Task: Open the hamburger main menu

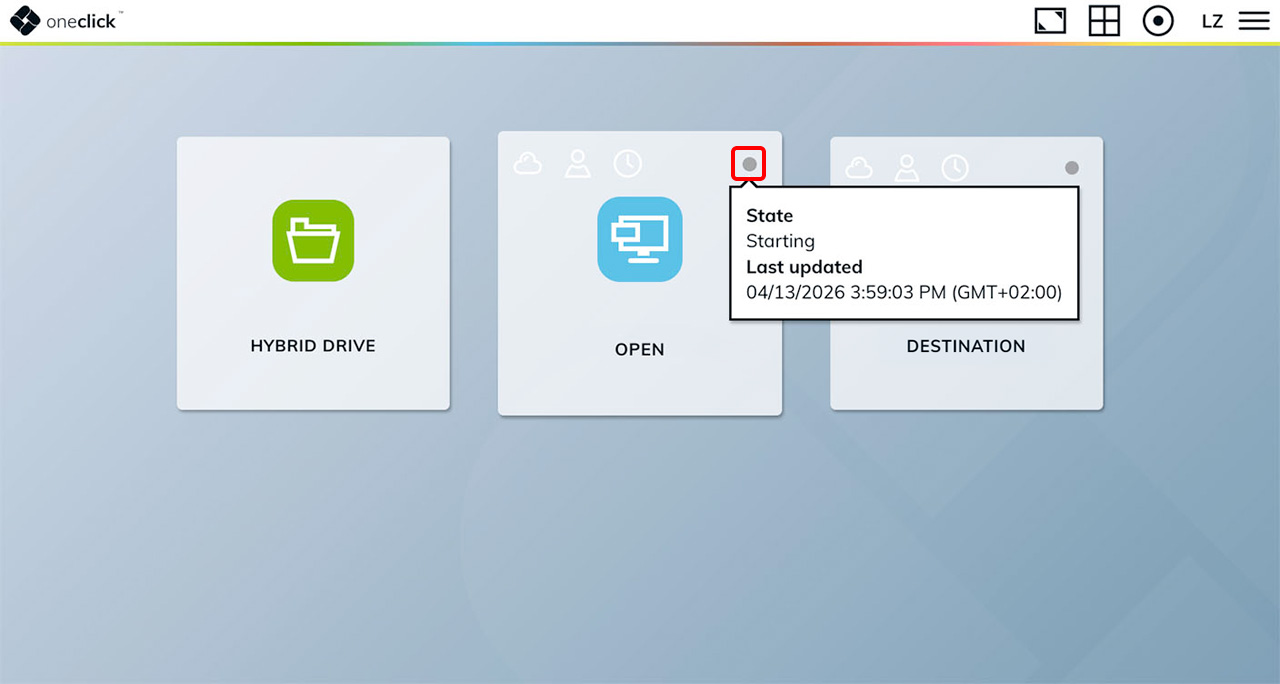Action: (x=1254, y=21)
